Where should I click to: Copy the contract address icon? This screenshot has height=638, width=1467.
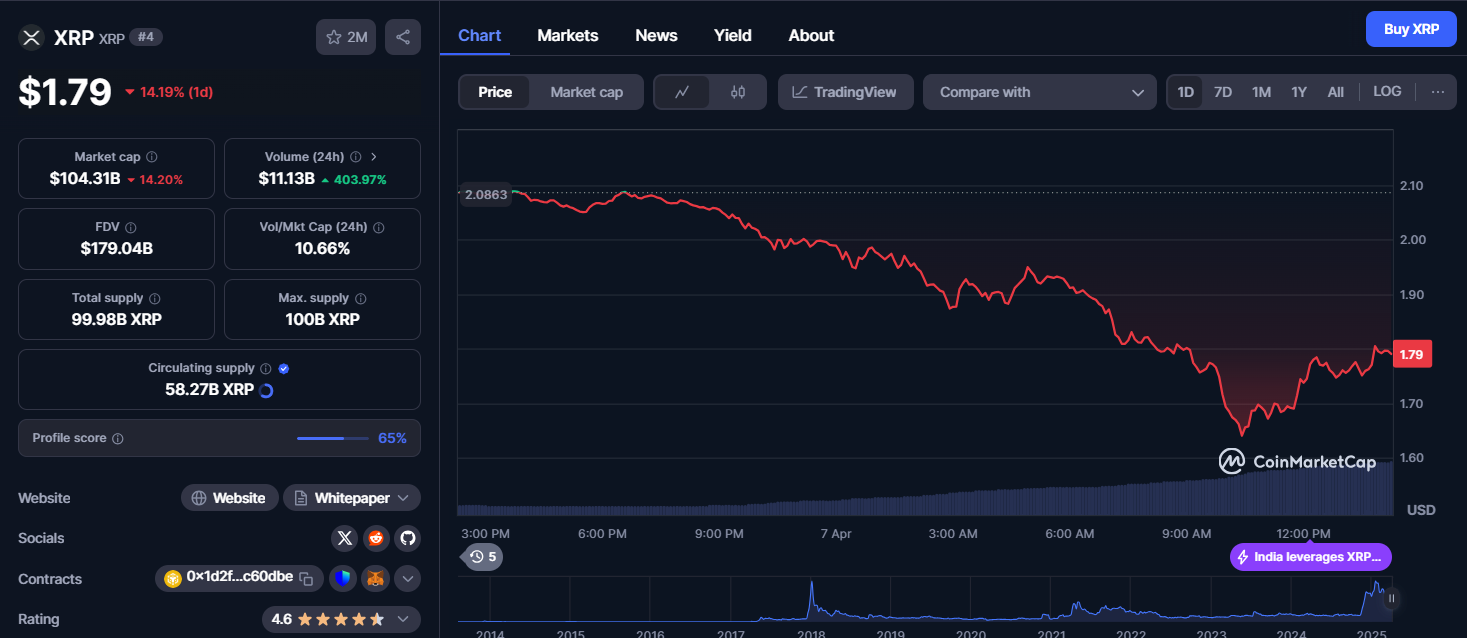[x=306, y=578]
